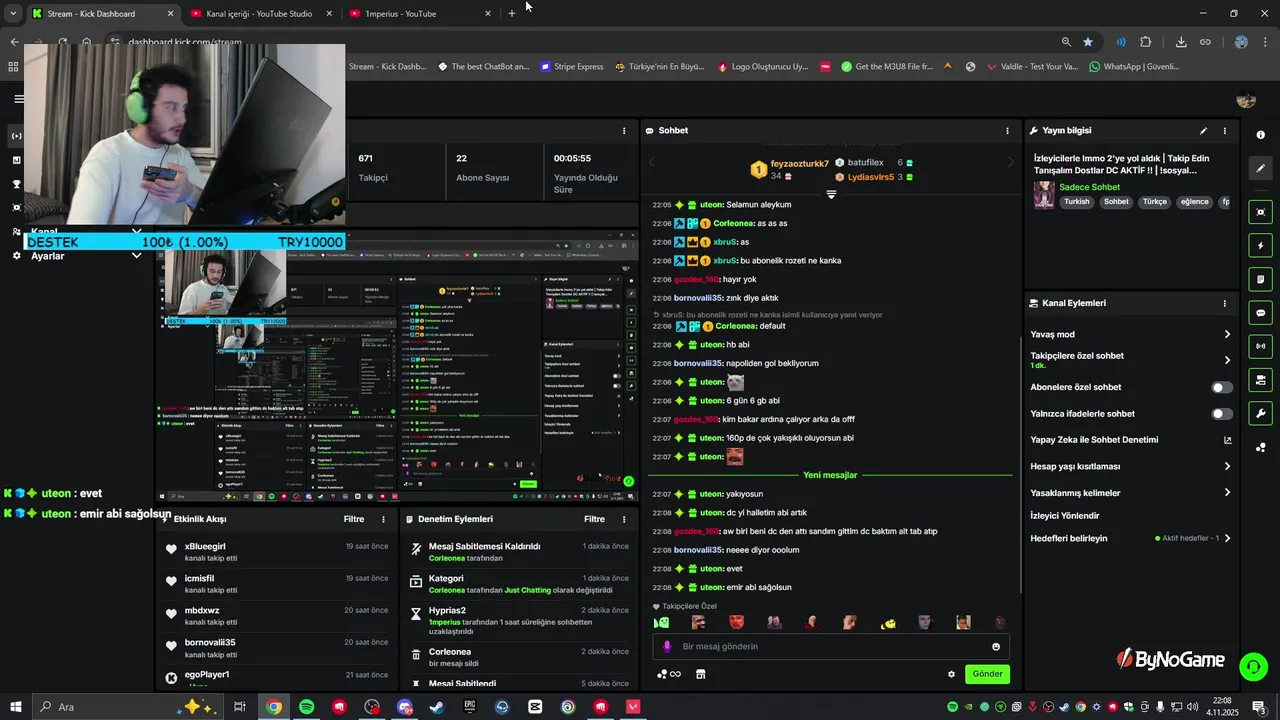Click feyzaozturkk7 top gifter name

[800, 164]
